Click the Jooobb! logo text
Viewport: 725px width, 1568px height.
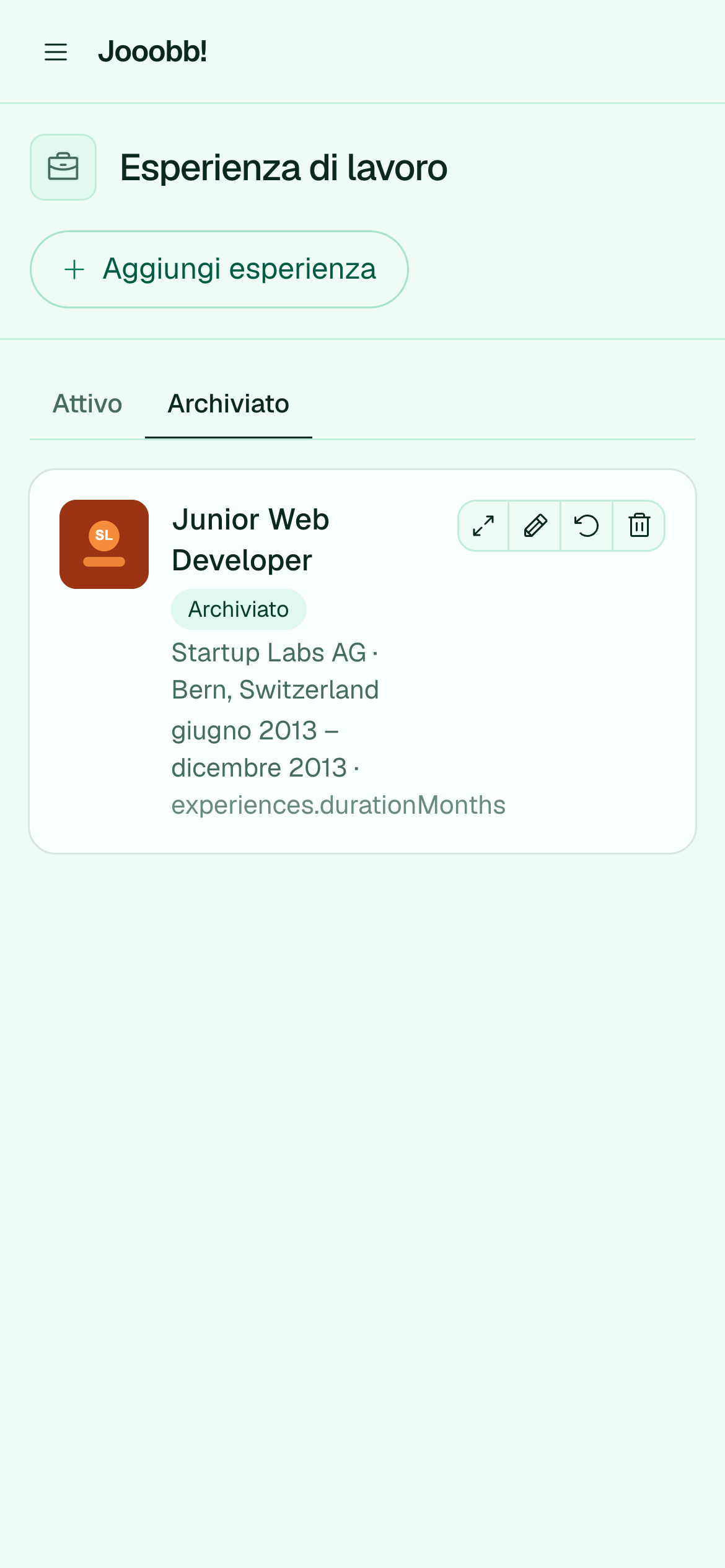152,51
